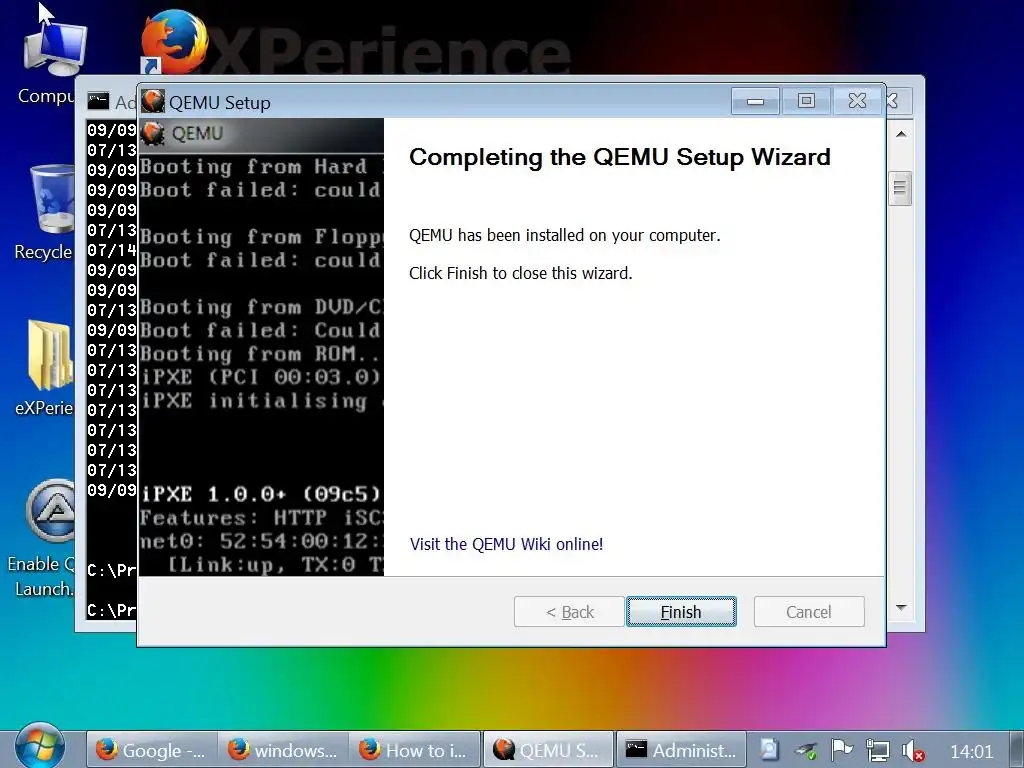This screenshot has height=768, width=1024.
Task: Open Action Center flag tray icon
Action: coord(842,750)
